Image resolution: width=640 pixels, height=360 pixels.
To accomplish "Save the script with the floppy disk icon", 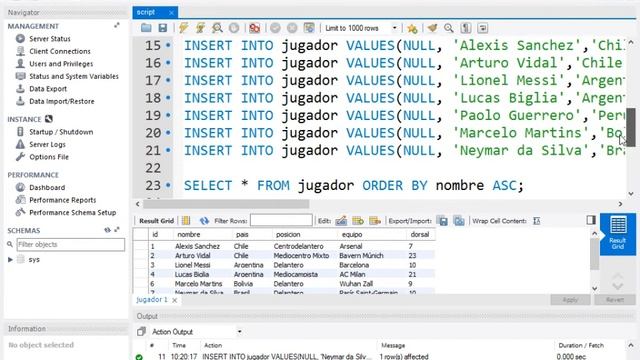I will [x=163, y=28].
